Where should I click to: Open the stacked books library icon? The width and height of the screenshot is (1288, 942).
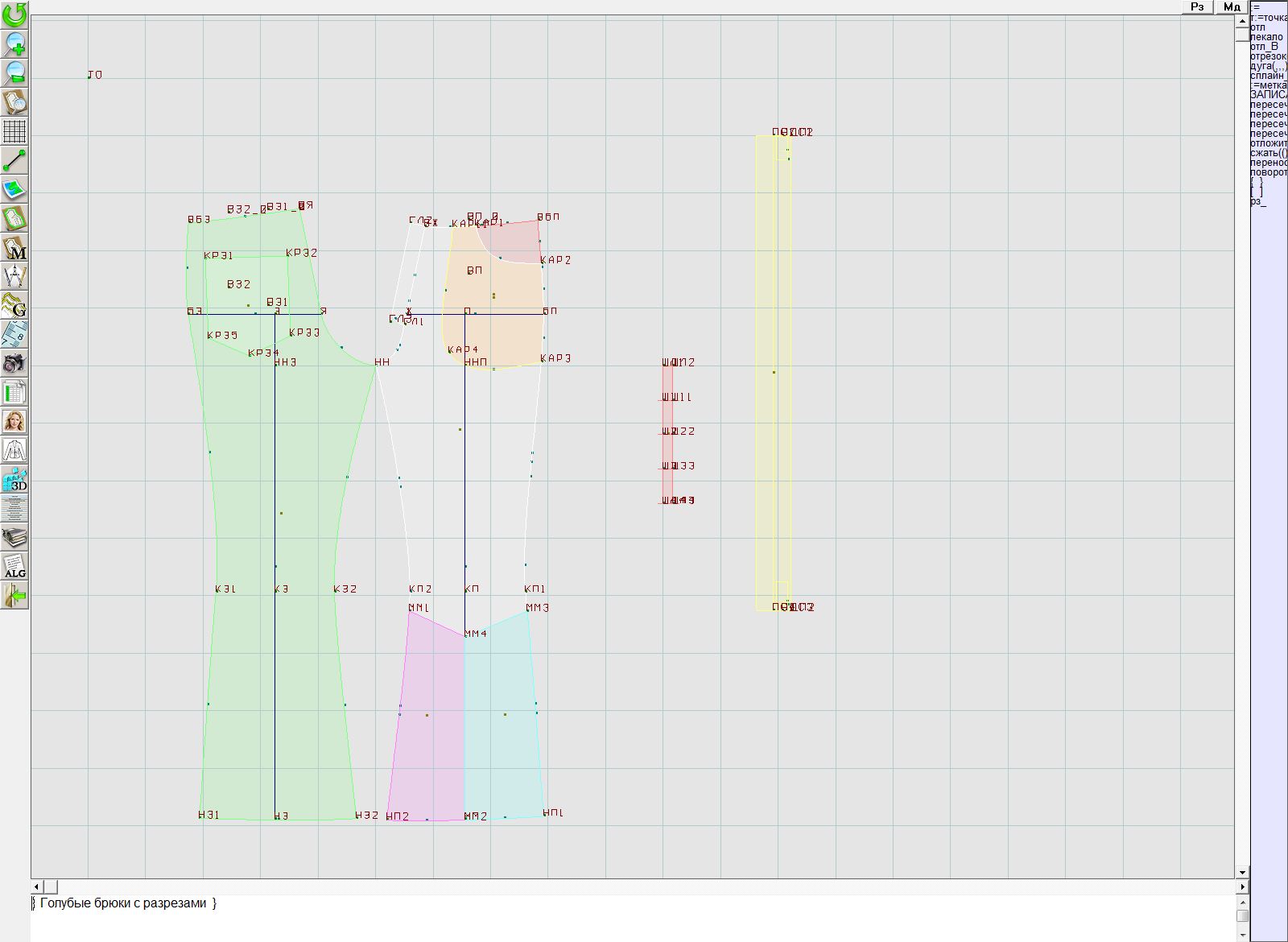click(x=14, y=537)
